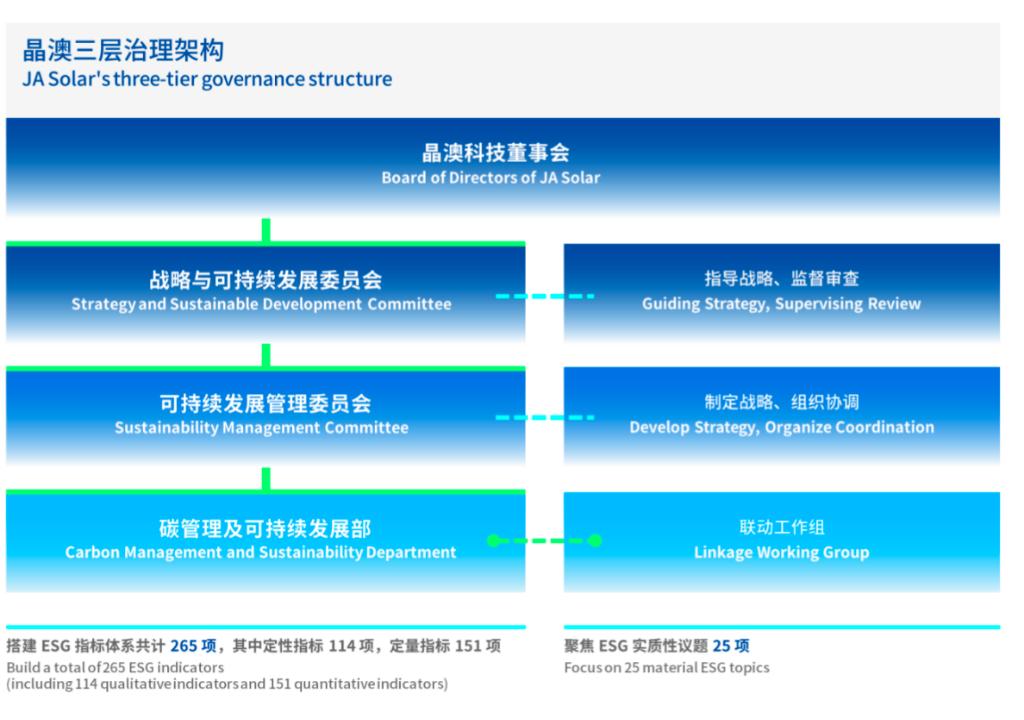The height and width of the screenshot is (720, 1024).
Task: Click the 114 qualitative indicators footnote line
Action: click(225, 686)
